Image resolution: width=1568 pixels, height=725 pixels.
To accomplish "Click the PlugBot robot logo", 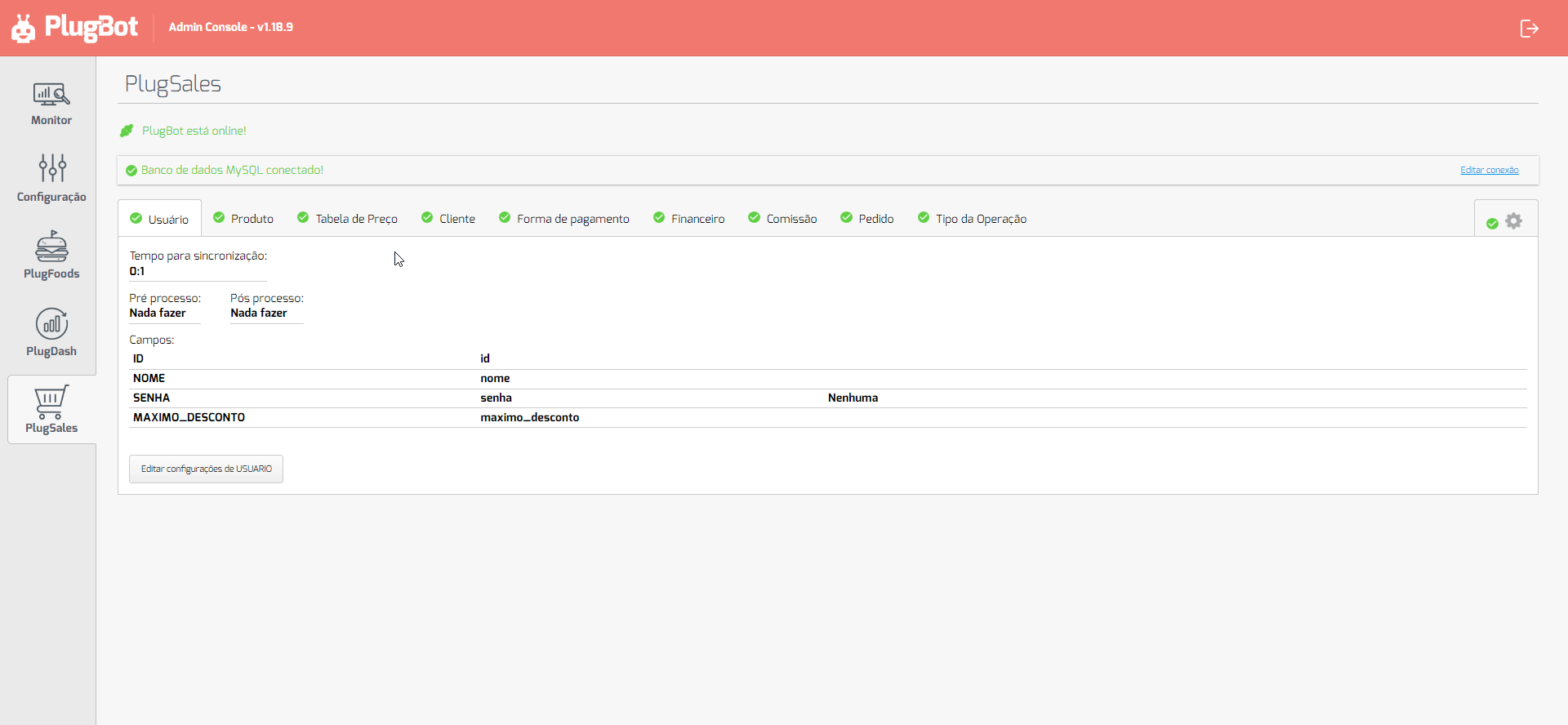I will (23, 28).
